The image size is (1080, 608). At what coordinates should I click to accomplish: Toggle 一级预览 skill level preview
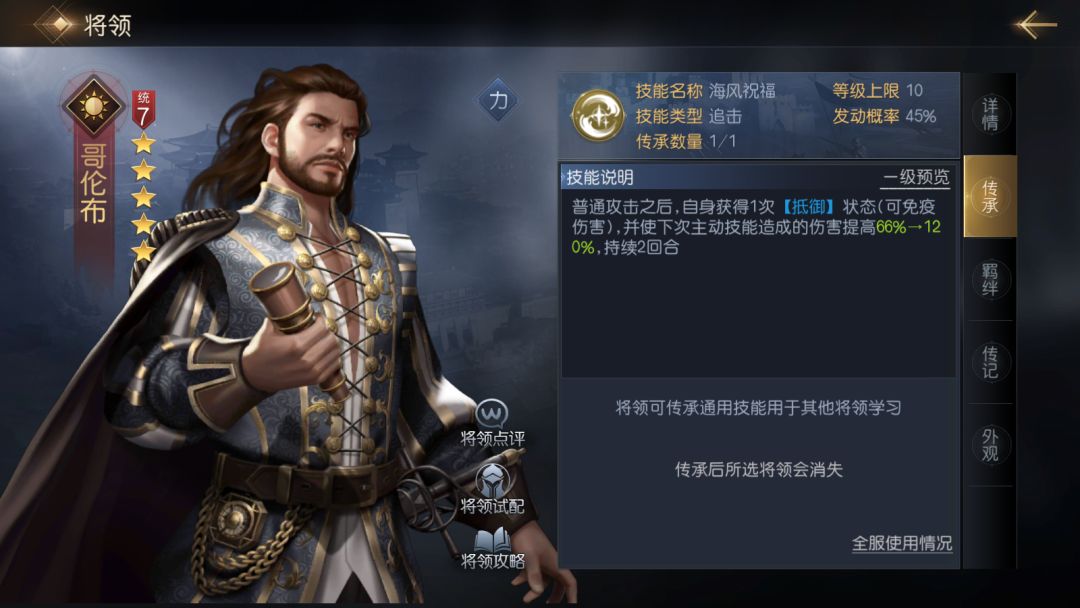(x=916, y=178)
